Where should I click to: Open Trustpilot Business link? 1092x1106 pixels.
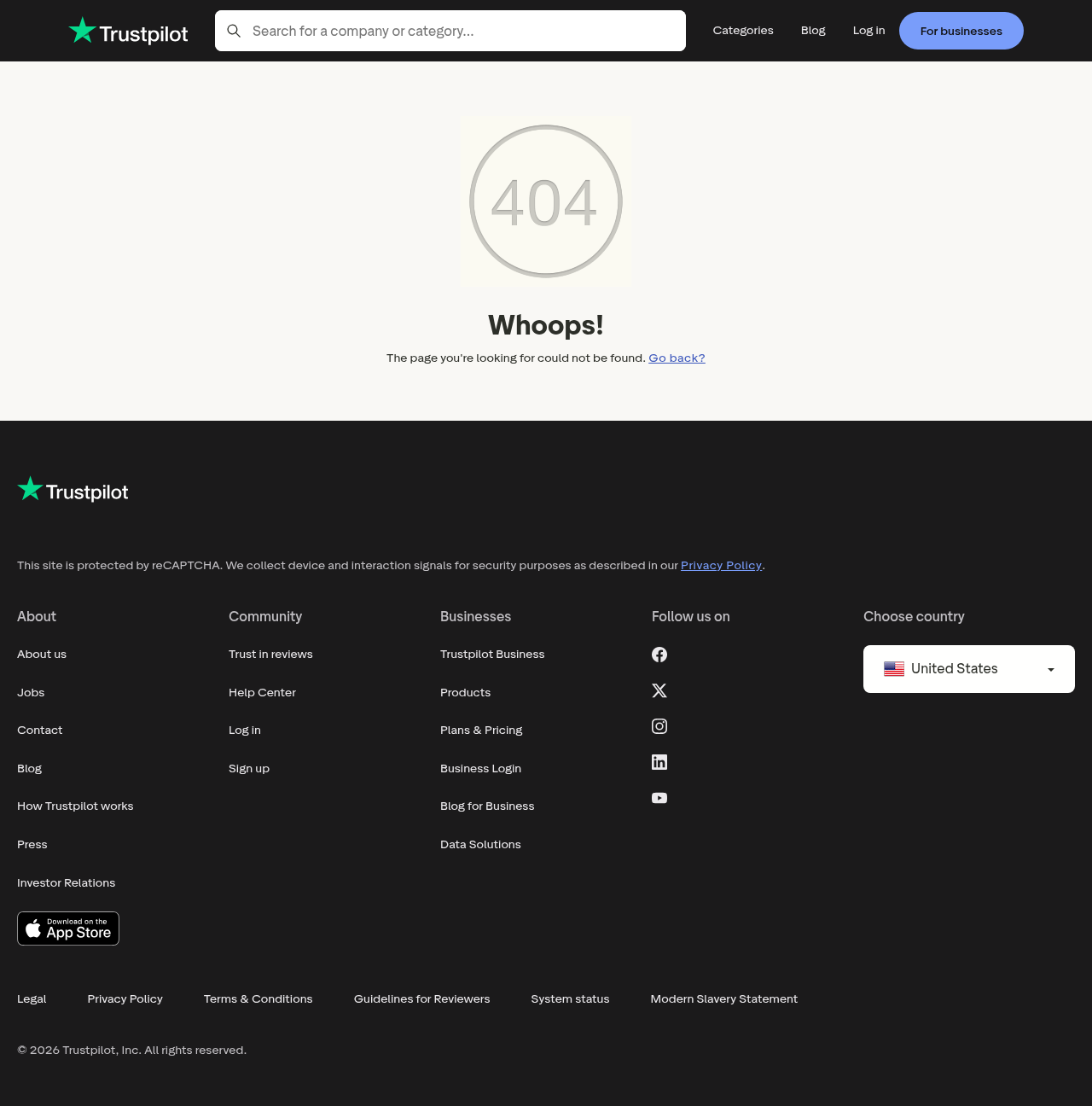point(492,654)
